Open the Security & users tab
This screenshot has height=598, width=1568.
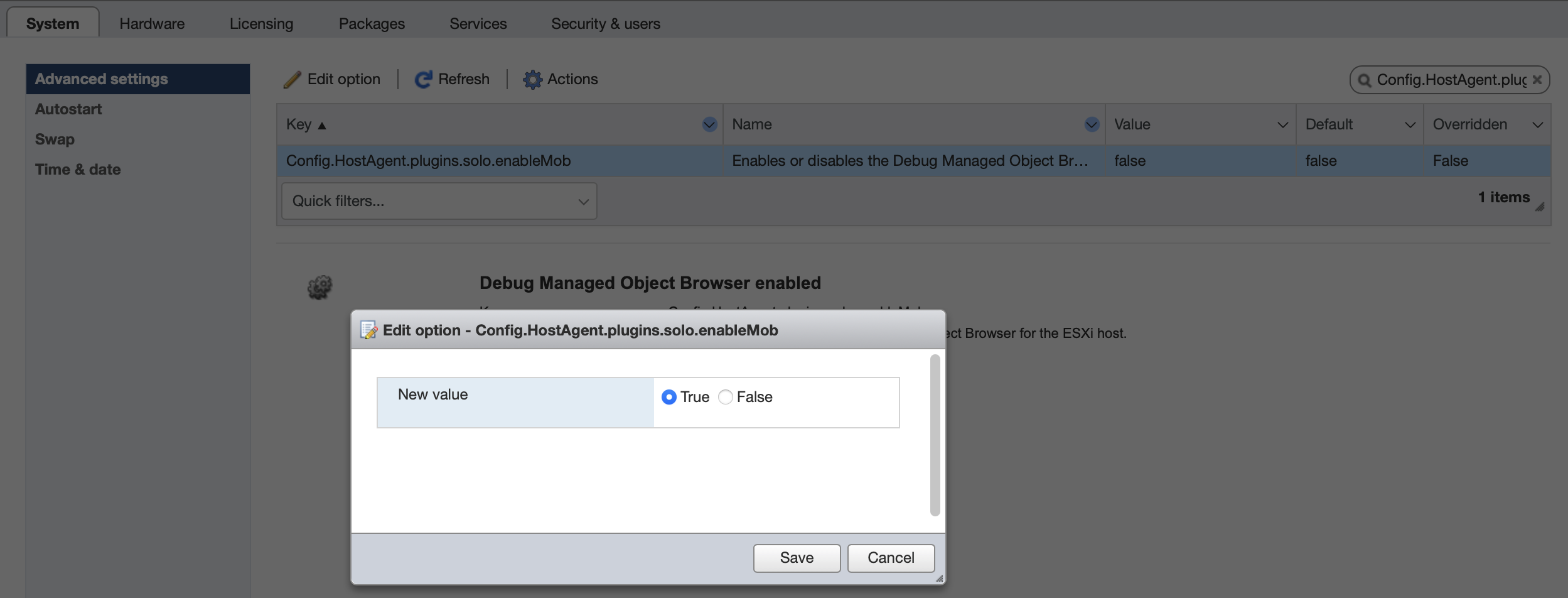[605, 24]
